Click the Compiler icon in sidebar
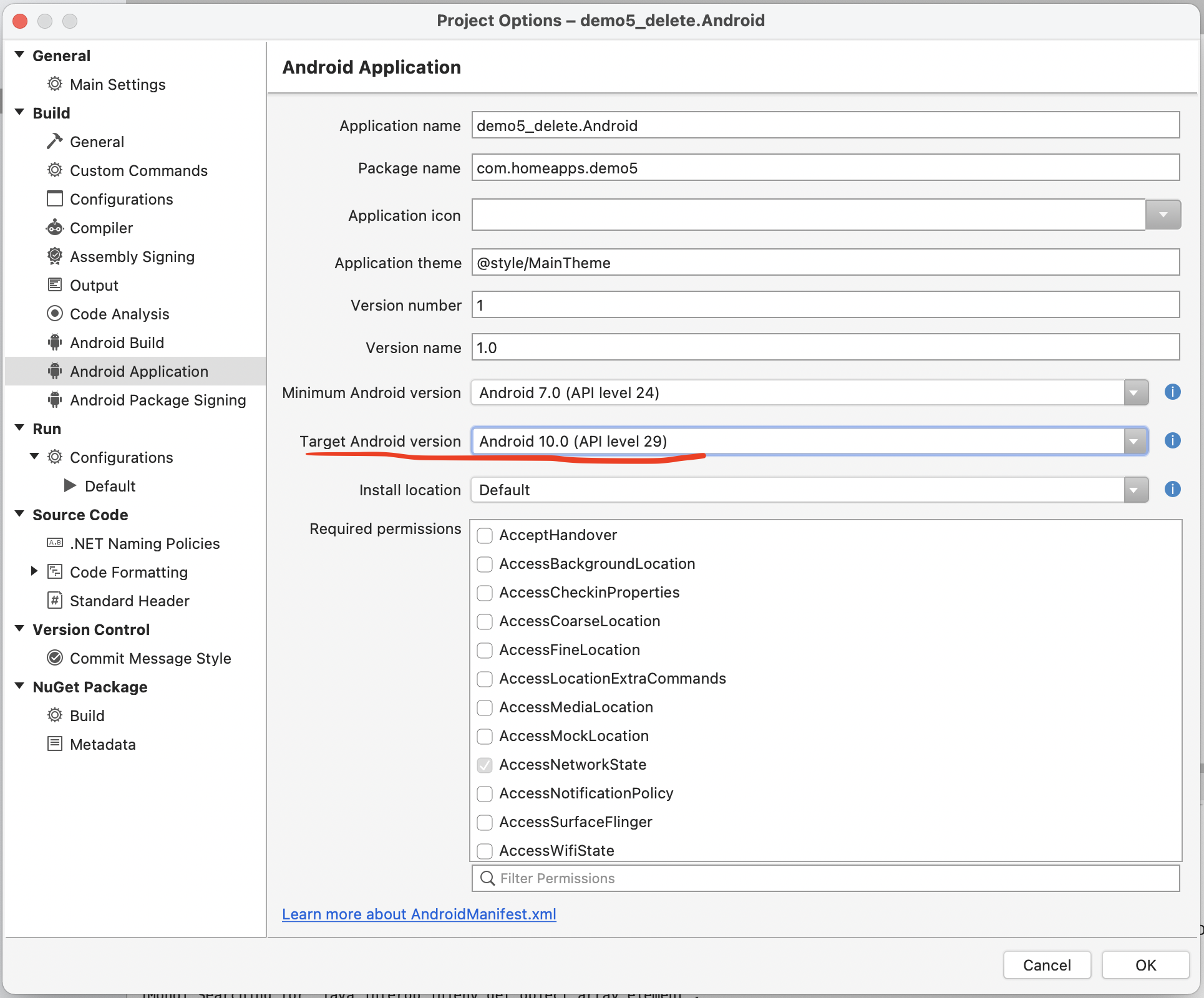 54,228
